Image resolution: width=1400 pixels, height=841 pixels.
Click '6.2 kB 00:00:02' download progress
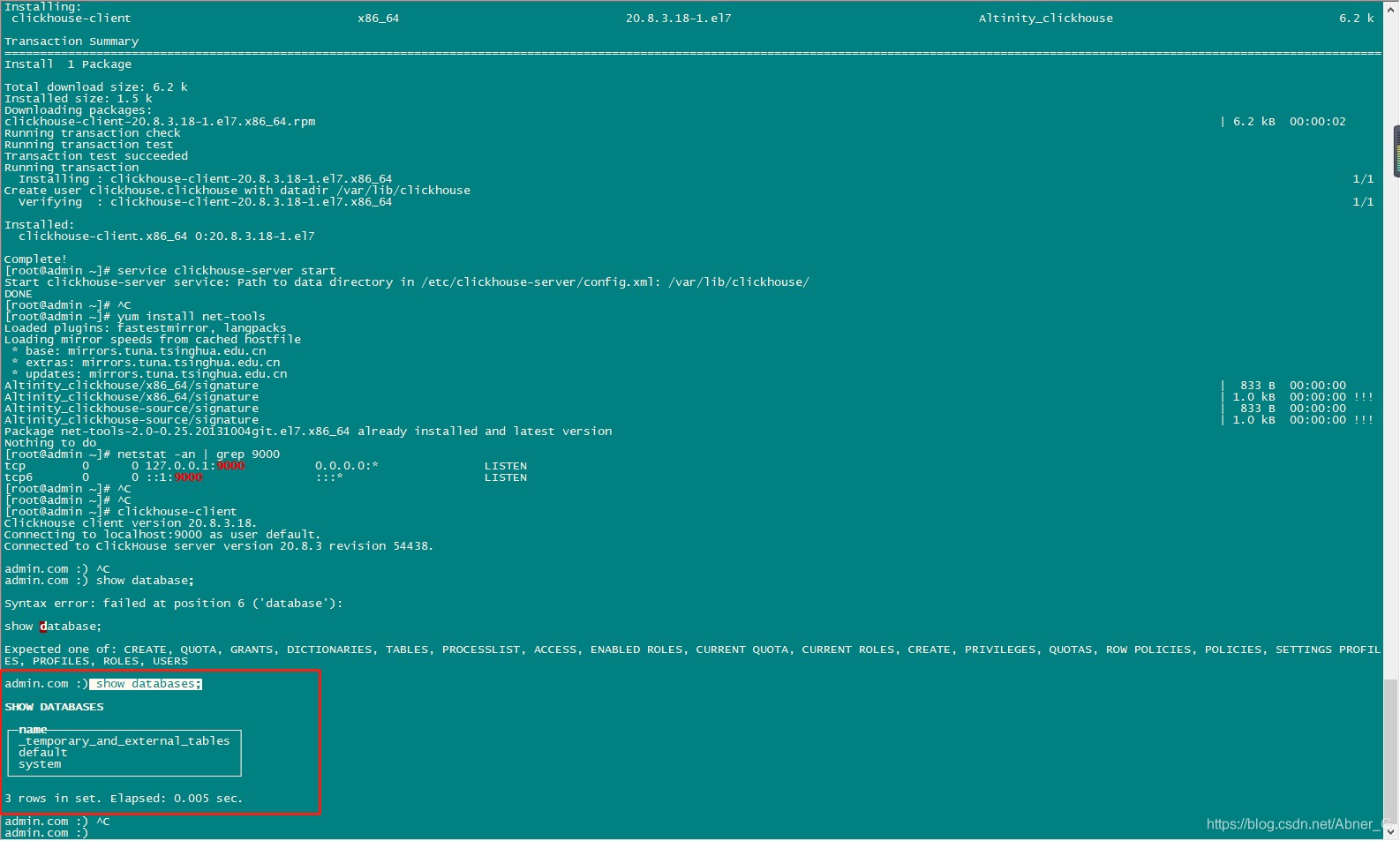click(1290, 122)
